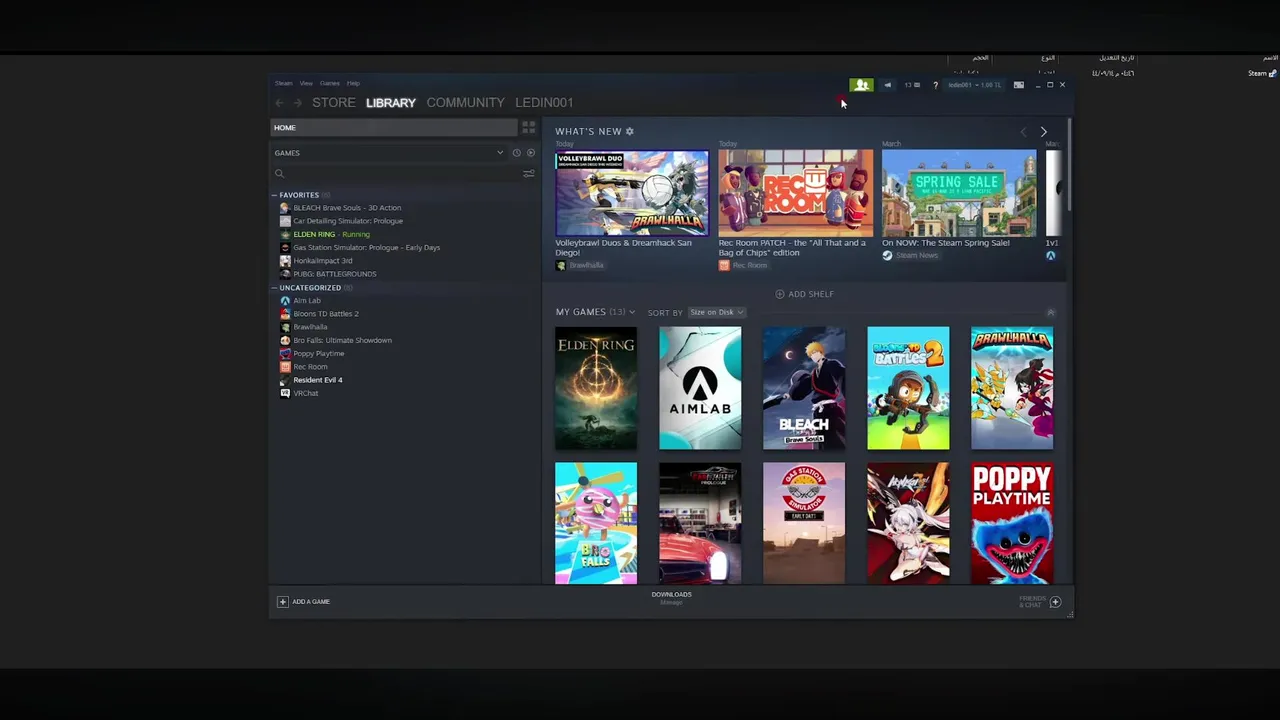Select BLEACH Brave Souls - 3D Action
Screen dimensions: 1280x720
(347, 208)
